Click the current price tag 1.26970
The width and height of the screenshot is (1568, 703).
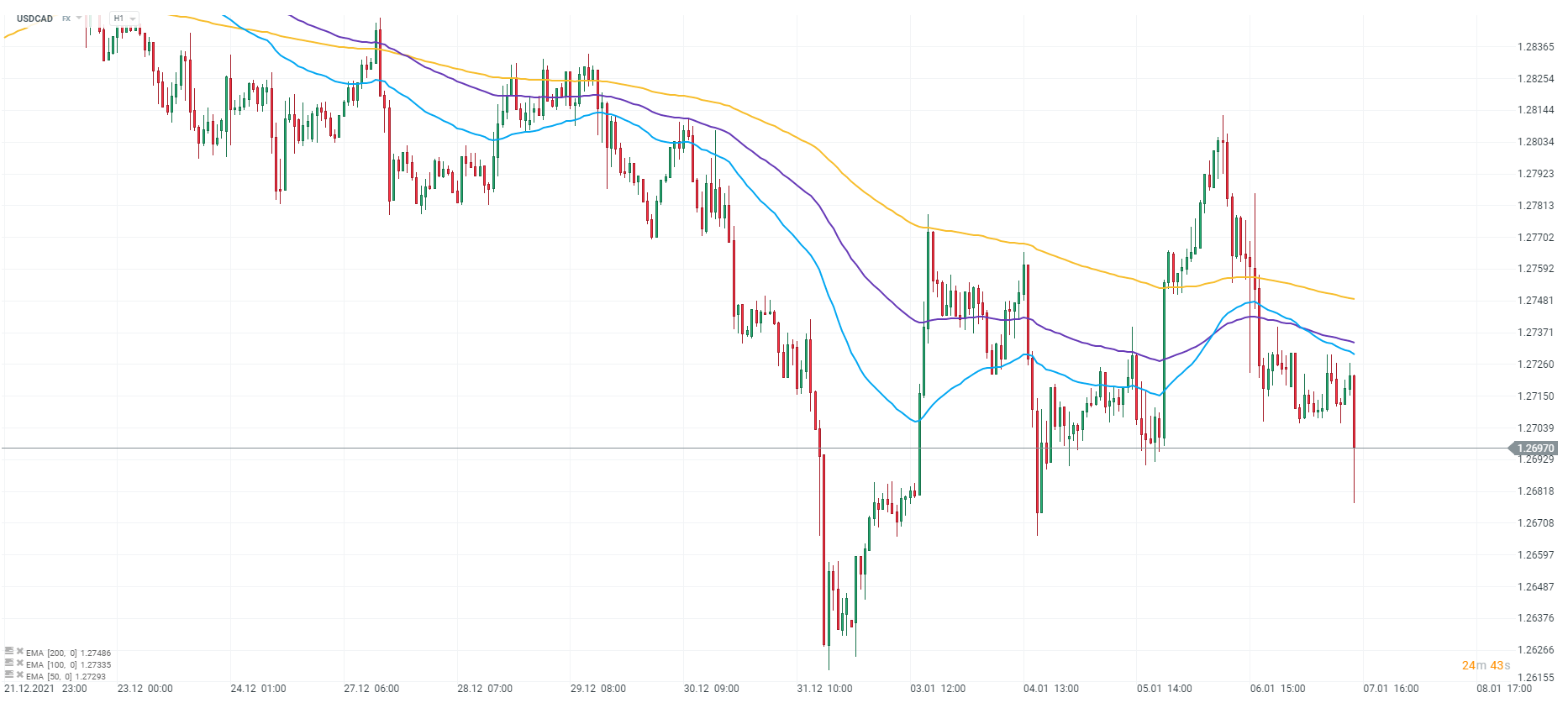coord(1535,449)
